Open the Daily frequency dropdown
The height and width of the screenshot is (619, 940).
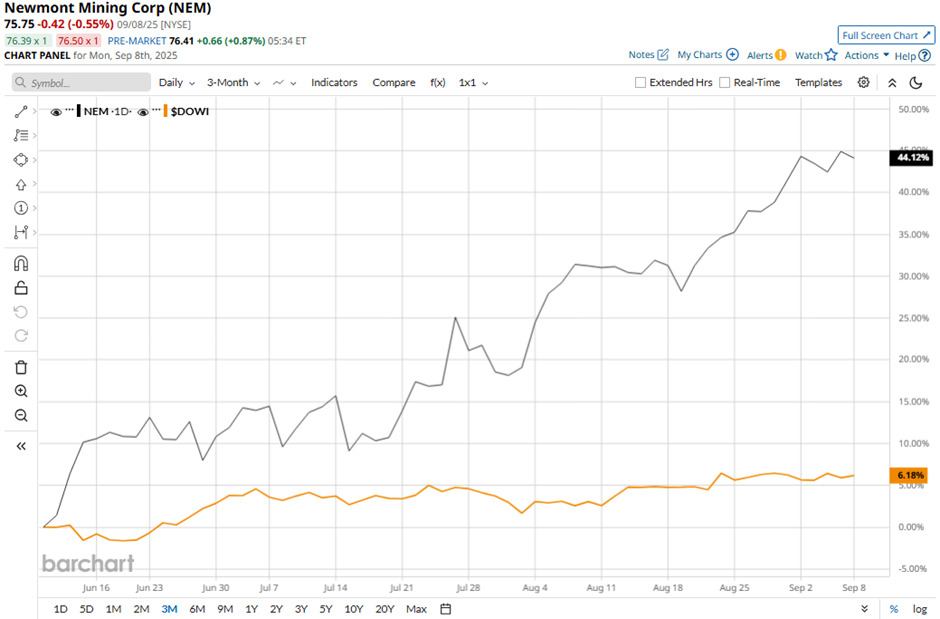(177, 83)
